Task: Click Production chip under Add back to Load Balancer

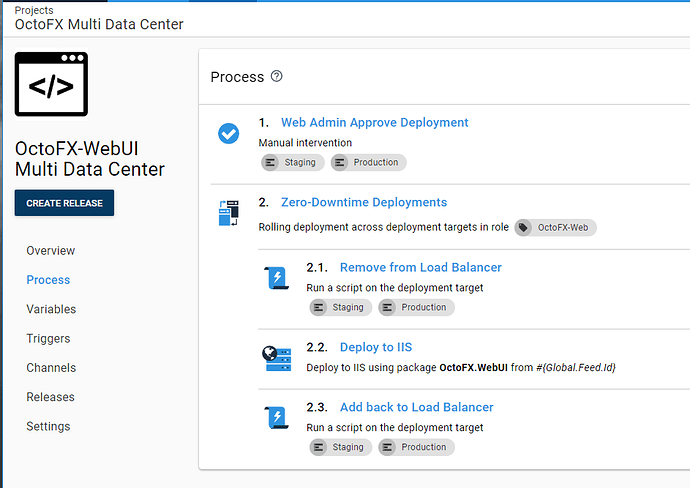Action: pos(416,447)
